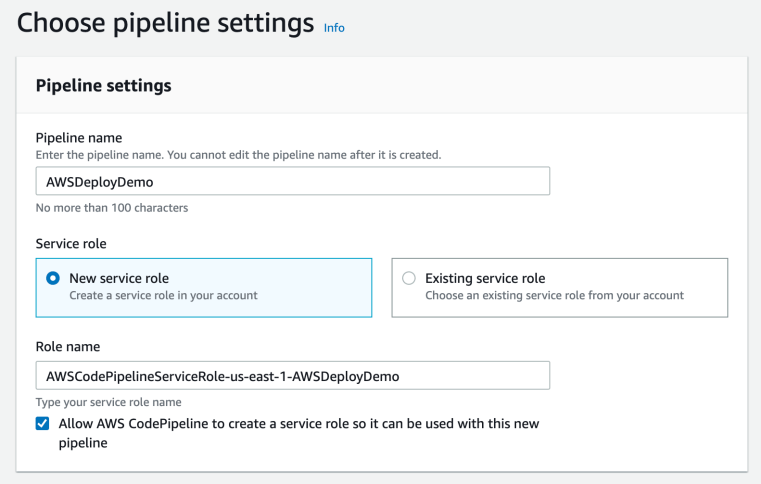Click the Role name input field
This screenshot has height=484, width=761.
[x=293, y=375]
